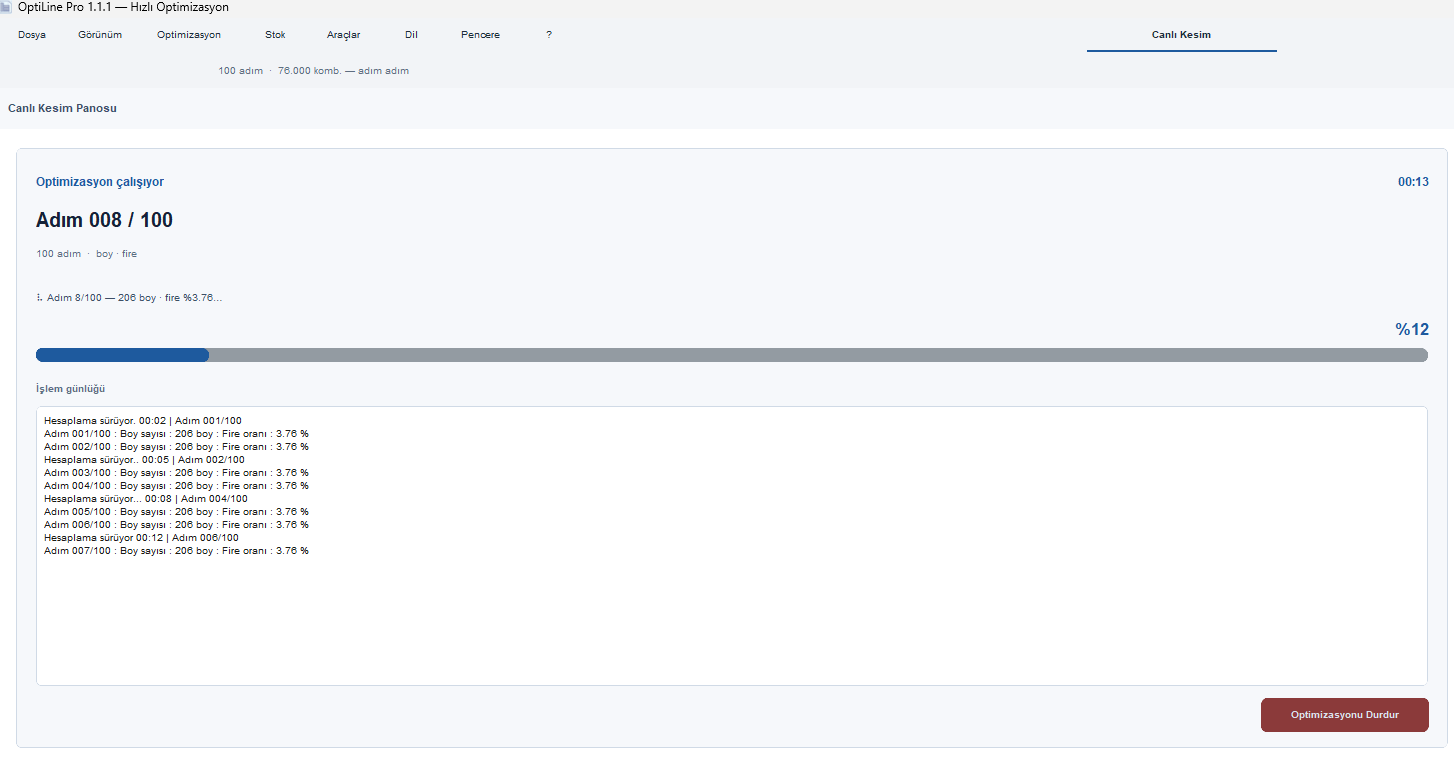Select the '%12' progress percentage label

click(x=1412, y=330)
